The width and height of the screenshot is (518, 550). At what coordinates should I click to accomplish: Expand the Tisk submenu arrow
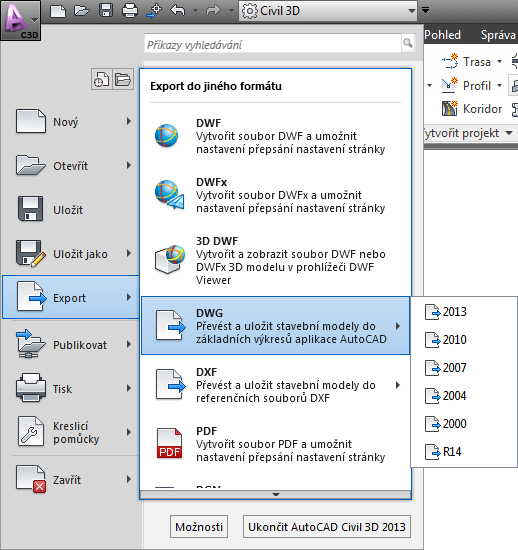[129, 388]
